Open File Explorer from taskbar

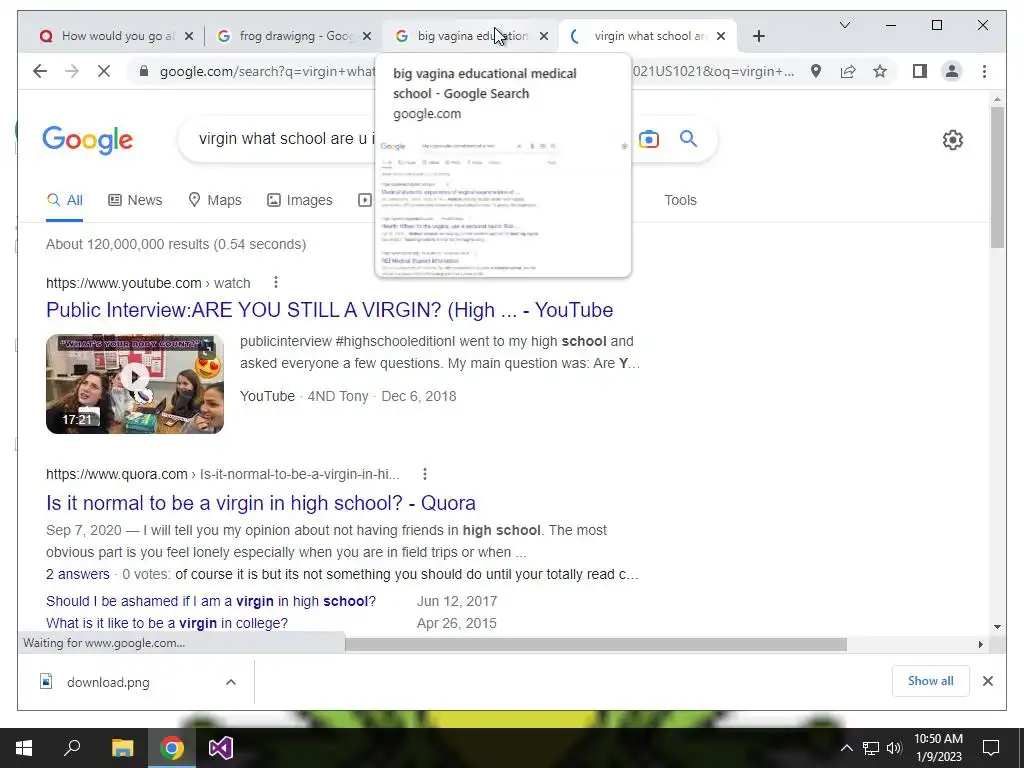coord(122,748)
